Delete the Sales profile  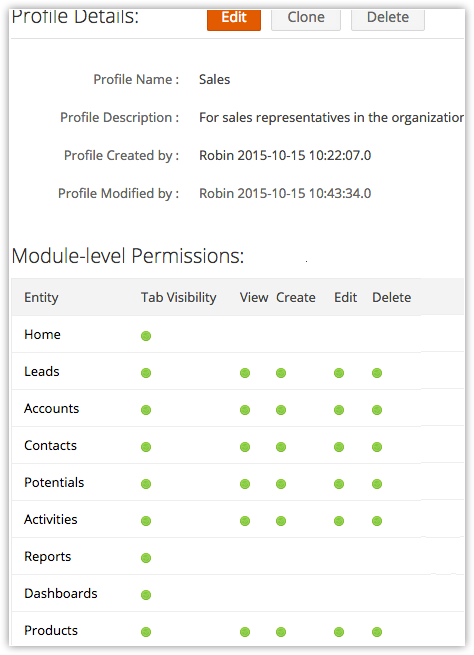click(x=388, y=19)
